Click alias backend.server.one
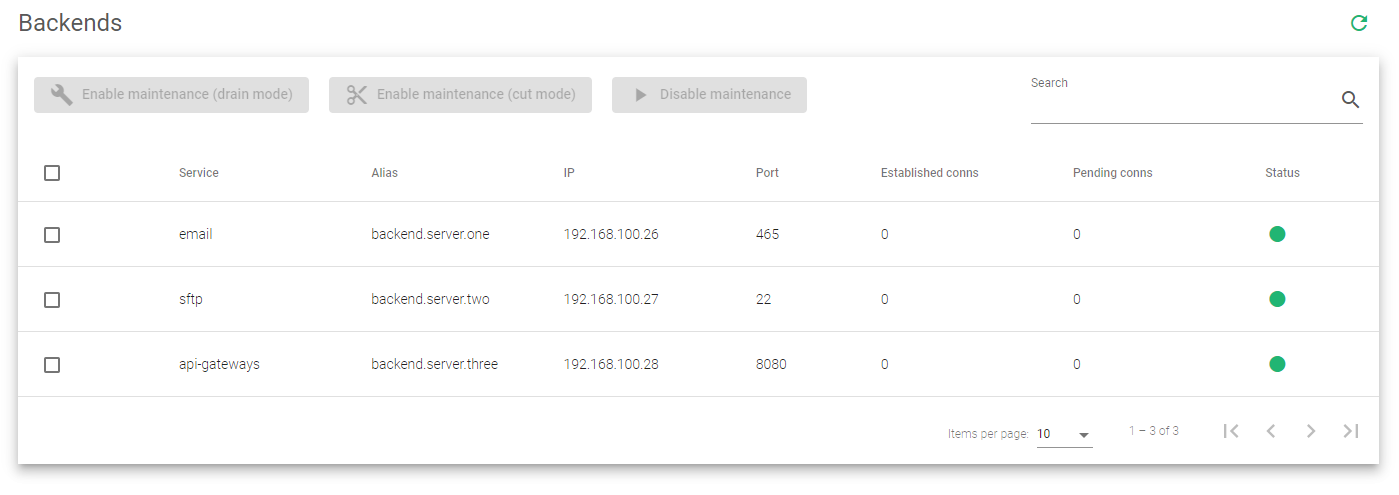 [x=430, y=234]
